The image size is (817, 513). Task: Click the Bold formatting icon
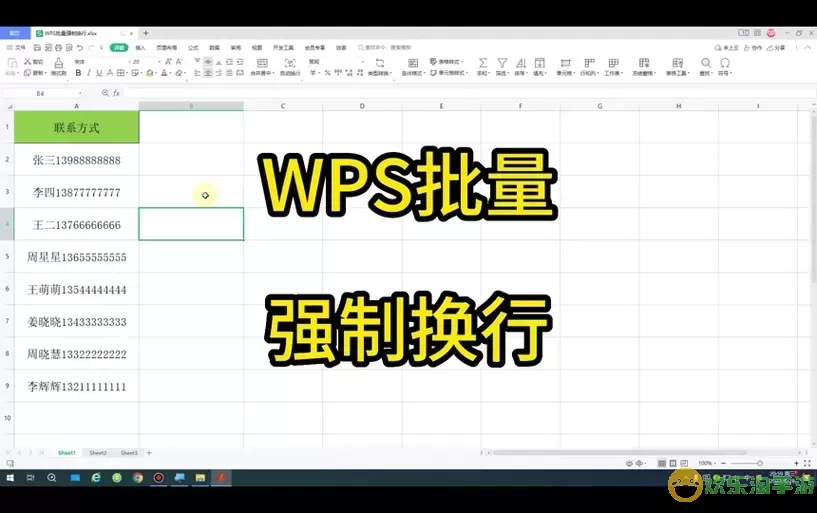pyautogui.click(x=78, y=73)
